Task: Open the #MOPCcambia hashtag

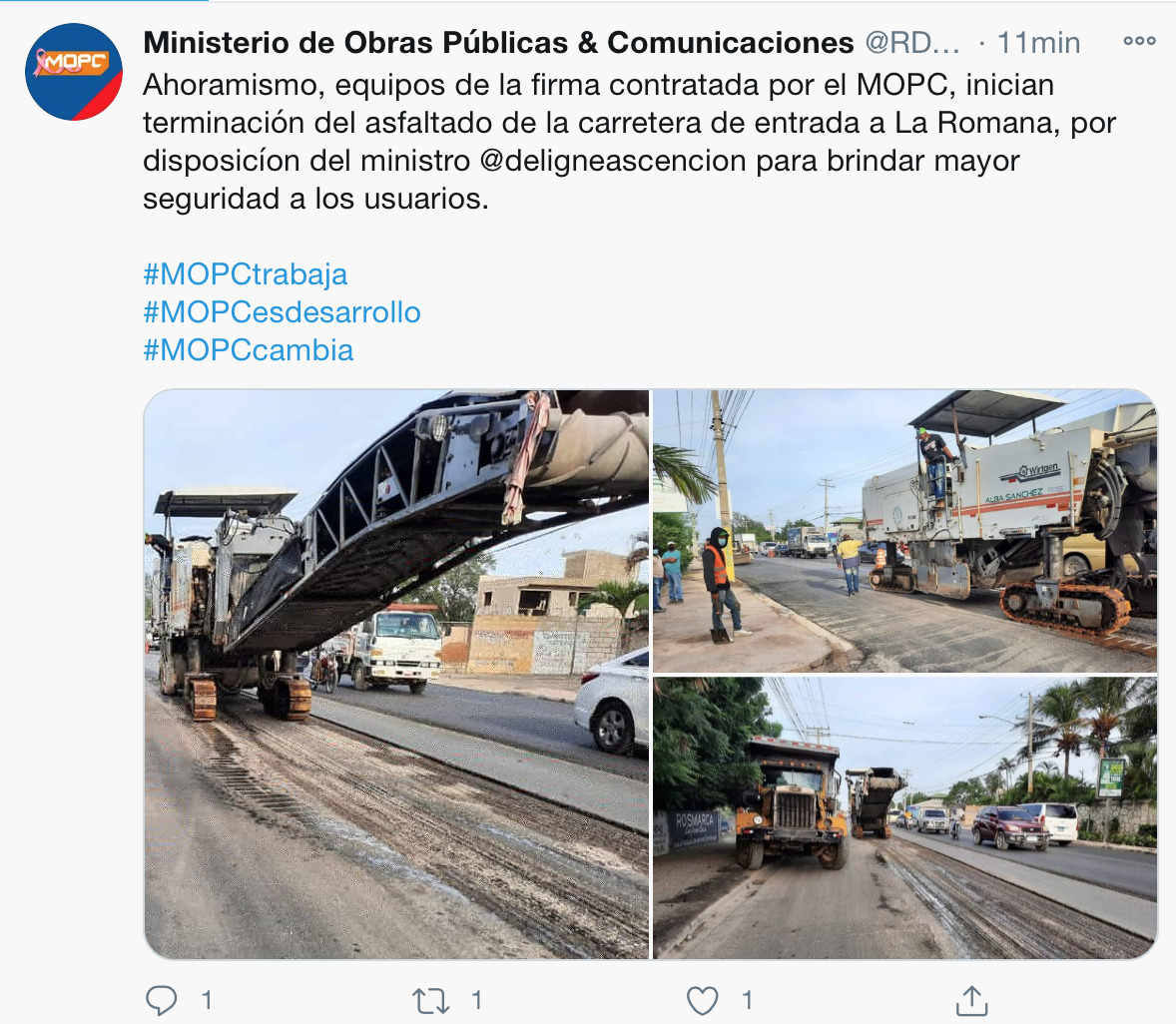Action: coord(249,350)
